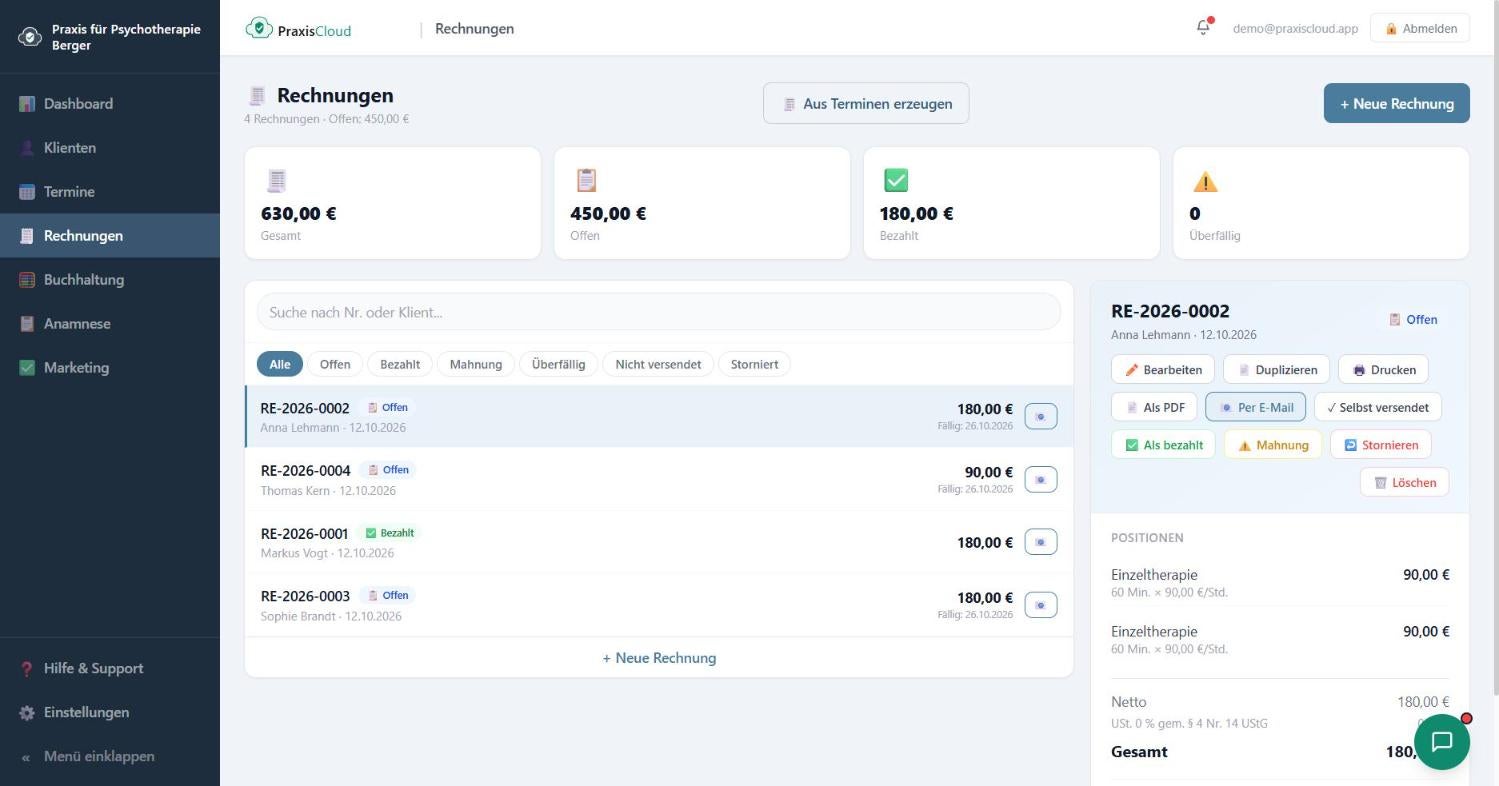Filter invoices by Nicht versendet

[658, 364]
